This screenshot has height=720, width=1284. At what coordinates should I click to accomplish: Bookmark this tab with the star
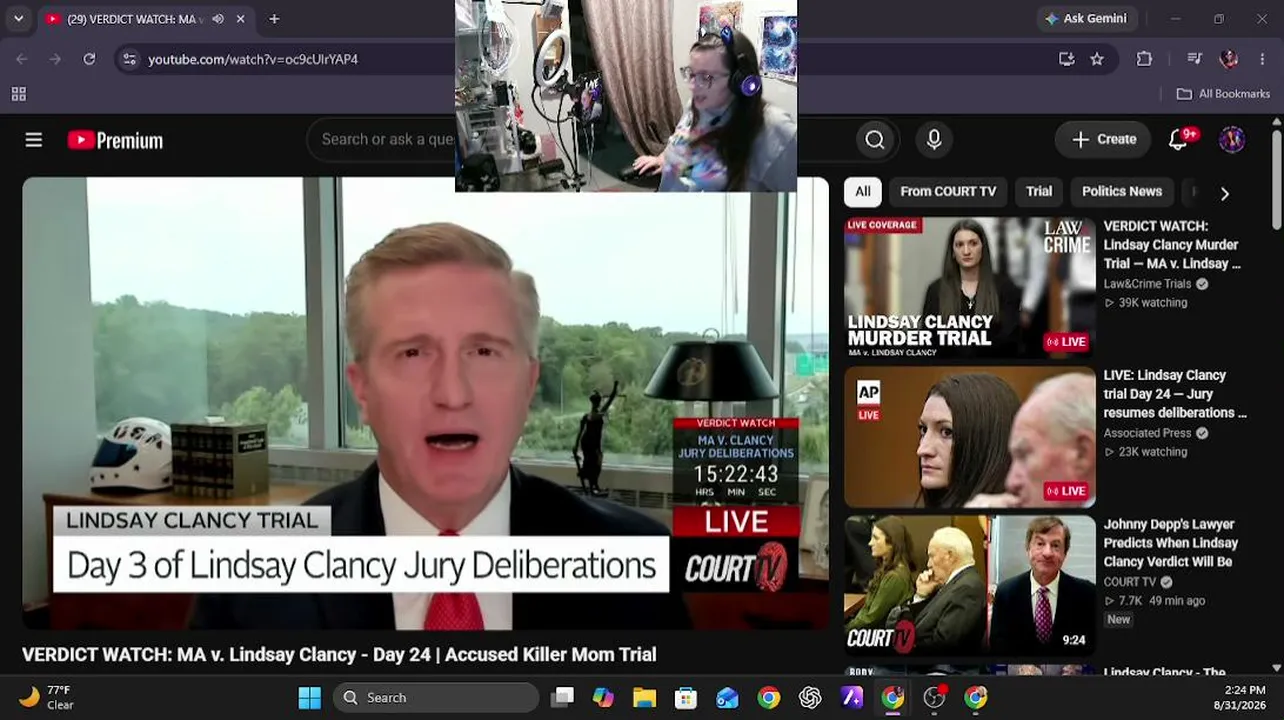(1097, 59)
